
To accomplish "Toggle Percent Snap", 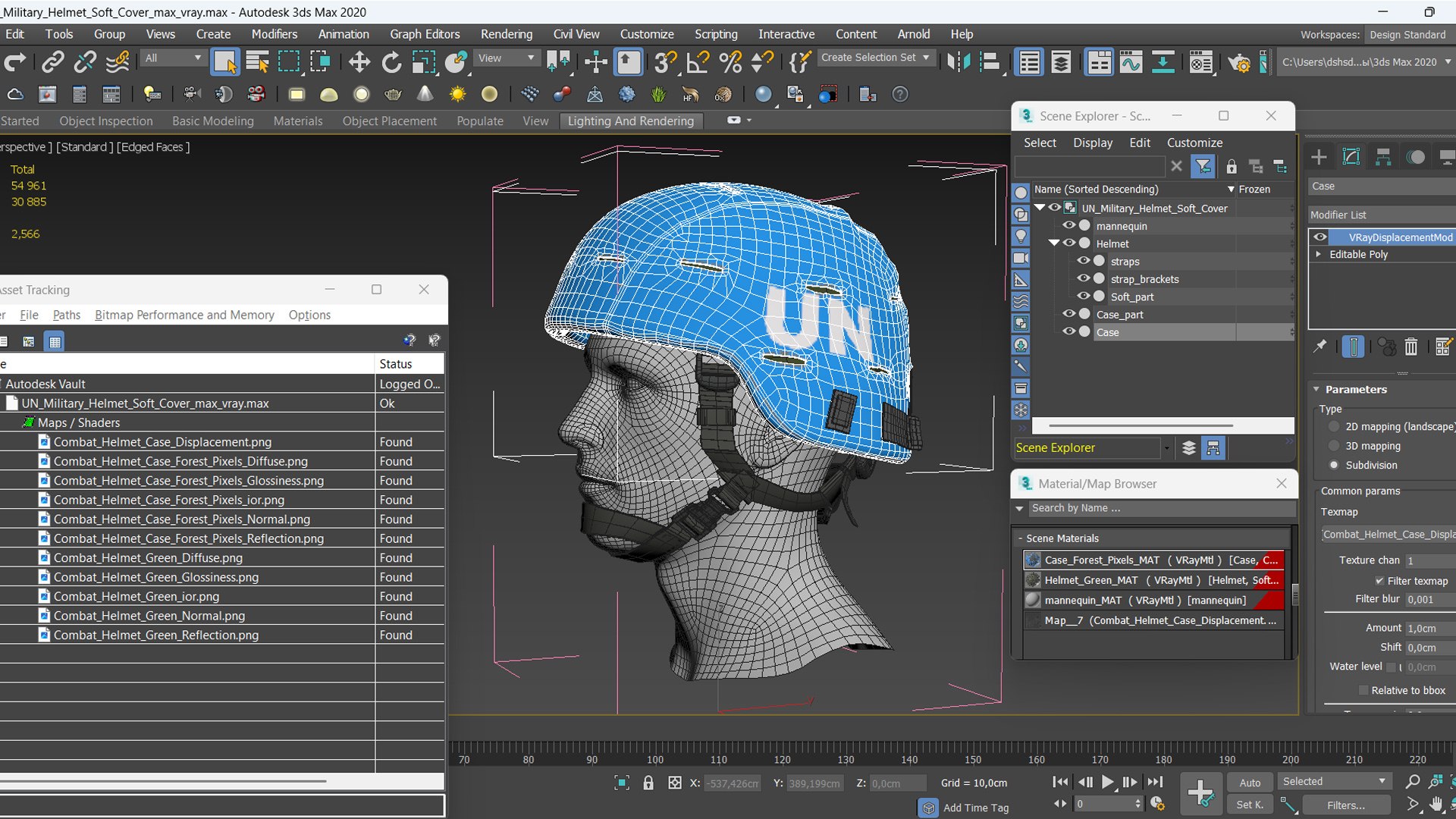I will point(730,61).
